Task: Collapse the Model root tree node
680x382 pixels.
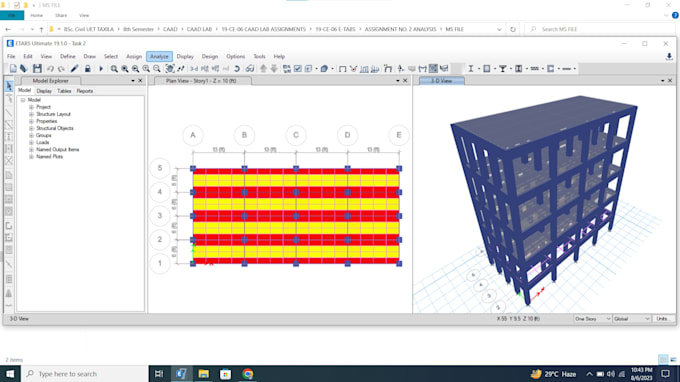Action: click(23, 100)
